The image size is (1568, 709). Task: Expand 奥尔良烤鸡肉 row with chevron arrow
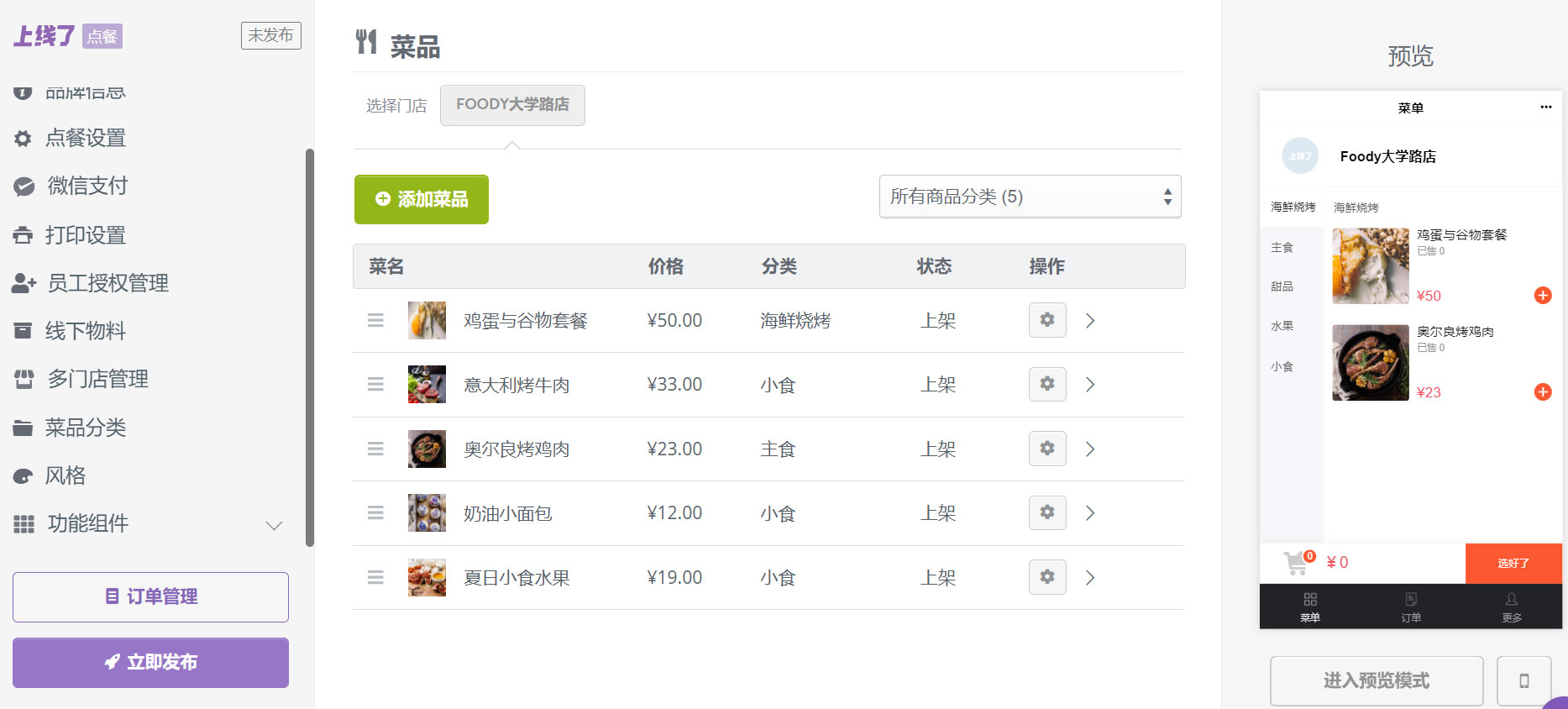[x=1090, y=449]
